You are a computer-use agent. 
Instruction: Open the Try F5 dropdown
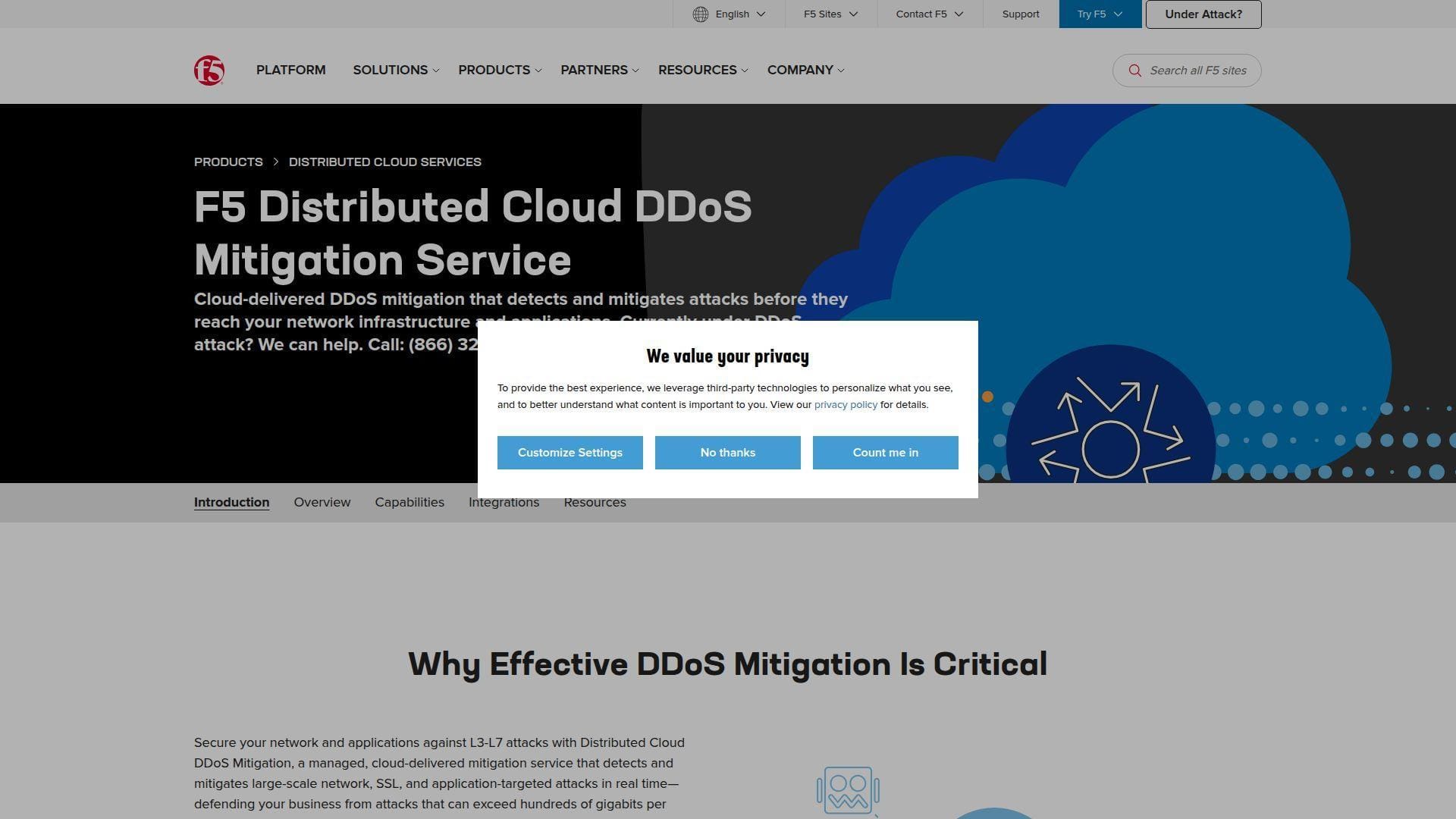point(1100,14)
